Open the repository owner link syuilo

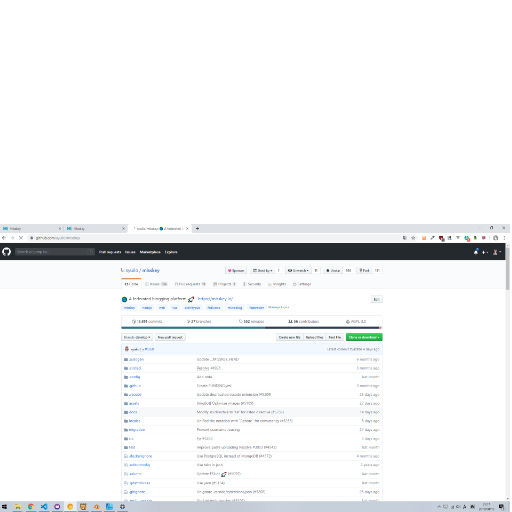pyautogui.click(x=132, y=270)
